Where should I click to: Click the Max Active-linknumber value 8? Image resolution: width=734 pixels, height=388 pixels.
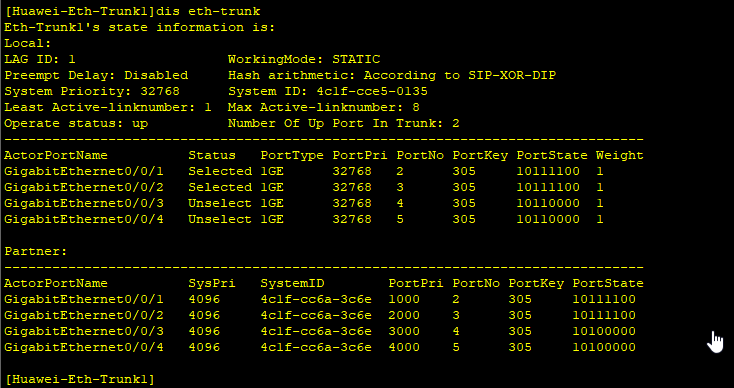point(416,108)
